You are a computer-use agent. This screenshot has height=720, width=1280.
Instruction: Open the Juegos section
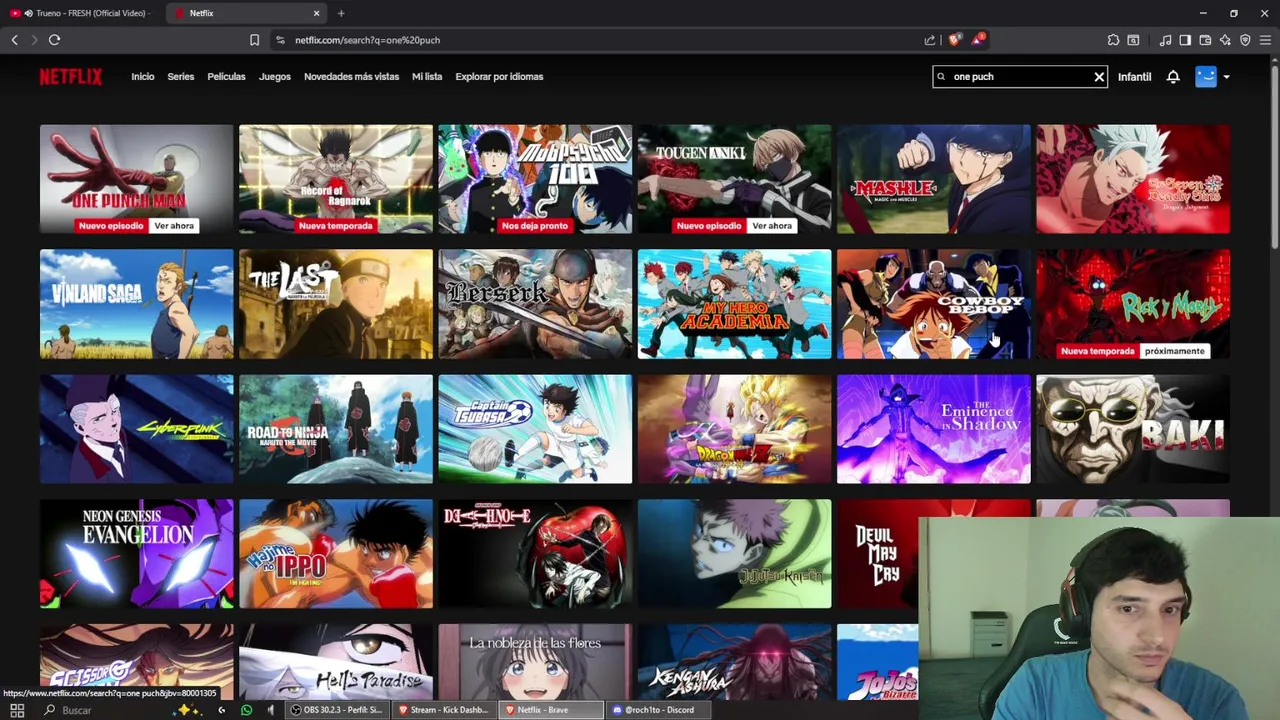click(275, 77)
